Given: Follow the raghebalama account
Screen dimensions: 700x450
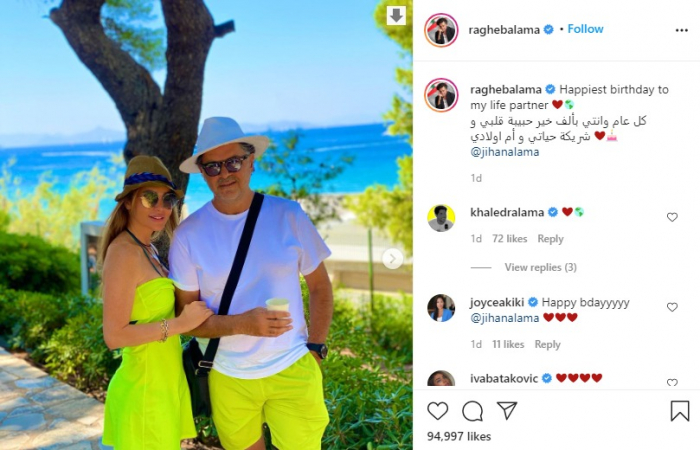Looking at the screenshot, I should [585, 29].
